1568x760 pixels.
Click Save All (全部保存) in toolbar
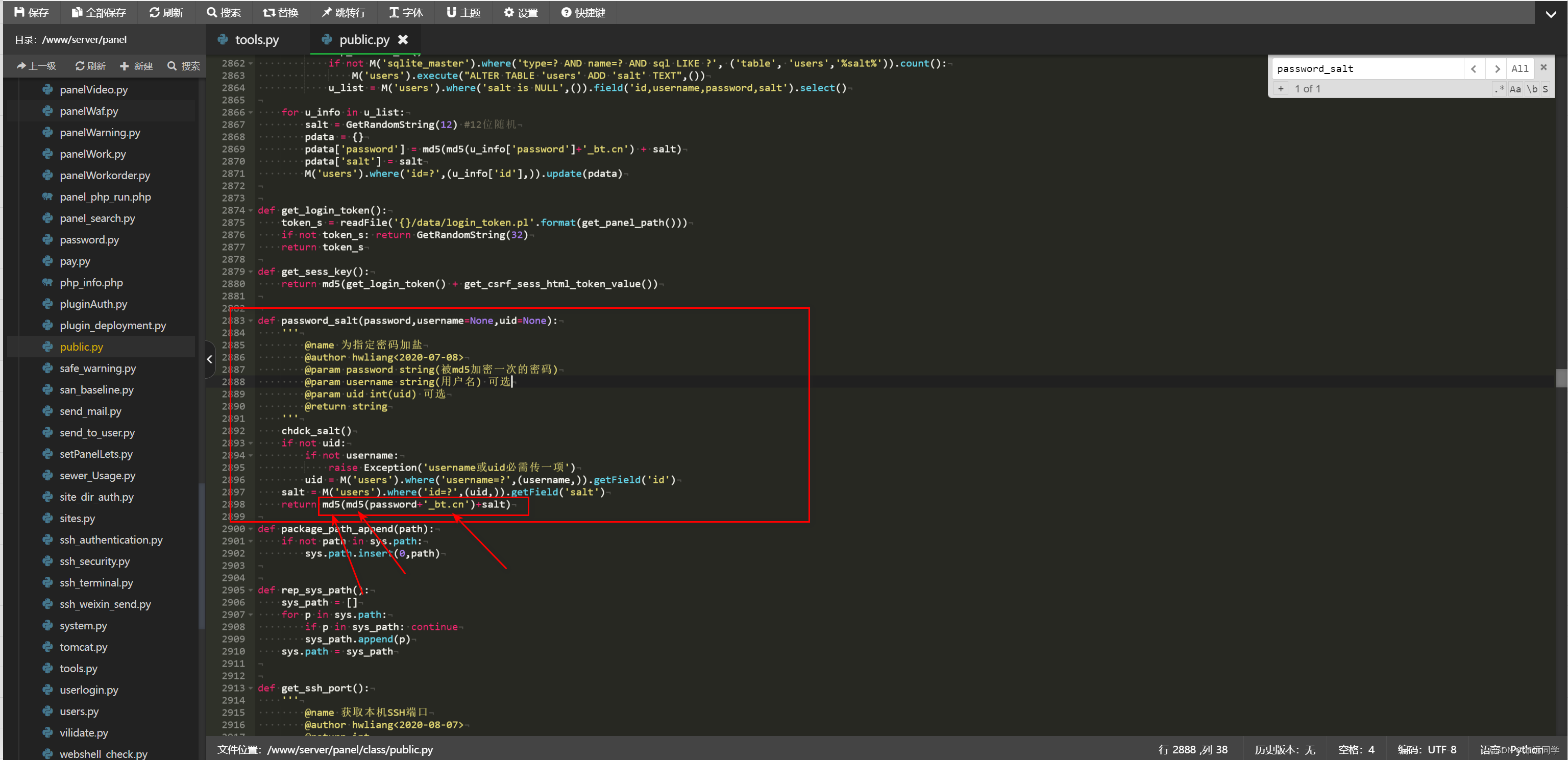(x=99, y=12)
